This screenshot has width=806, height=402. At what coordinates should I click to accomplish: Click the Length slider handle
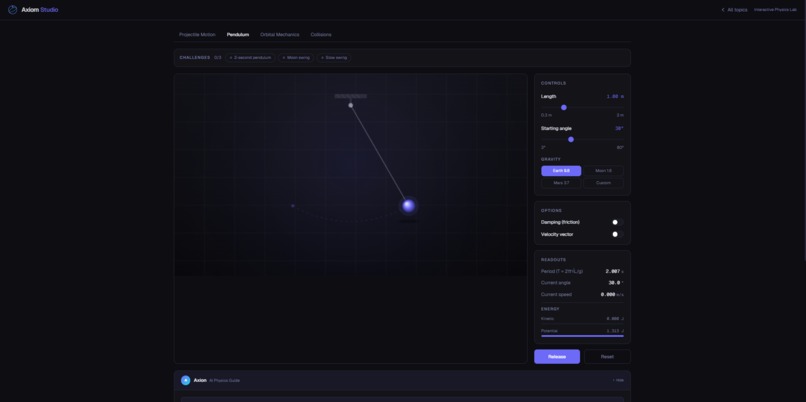[563, 107]
